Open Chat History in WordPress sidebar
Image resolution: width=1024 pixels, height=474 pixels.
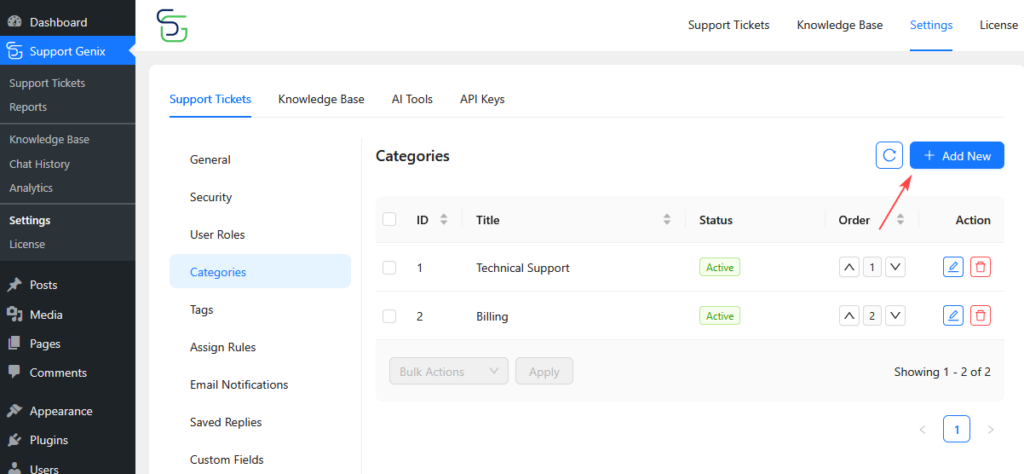tap(39, 164)
